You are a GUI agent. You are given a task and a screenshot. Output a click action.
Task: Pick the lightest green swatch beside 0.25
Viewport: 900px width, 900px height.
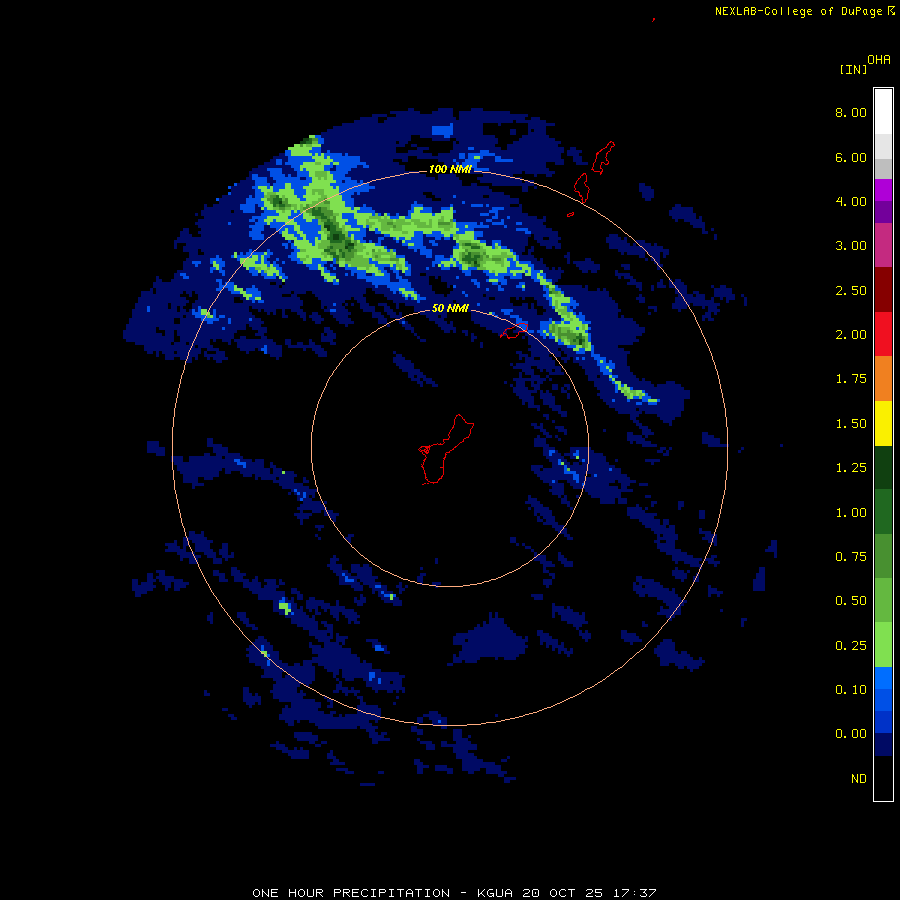(883, 645)
